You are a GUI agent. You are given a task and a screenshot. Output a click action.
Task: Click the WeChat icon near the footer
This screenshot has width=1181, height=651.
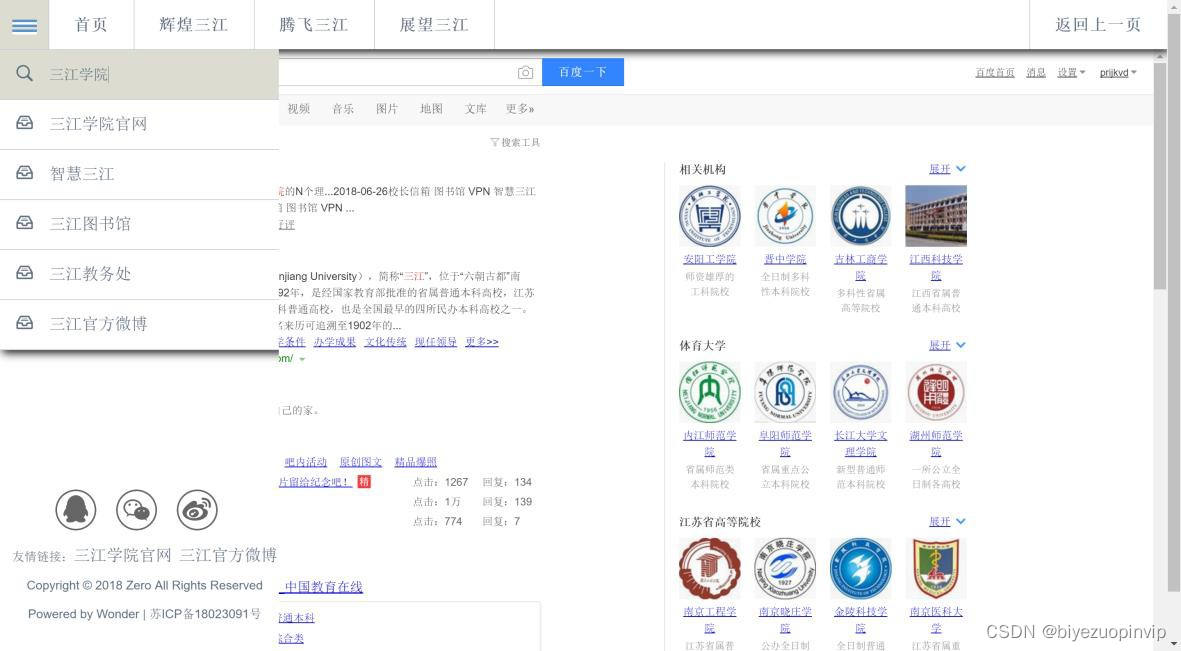[x=136, y=510]
